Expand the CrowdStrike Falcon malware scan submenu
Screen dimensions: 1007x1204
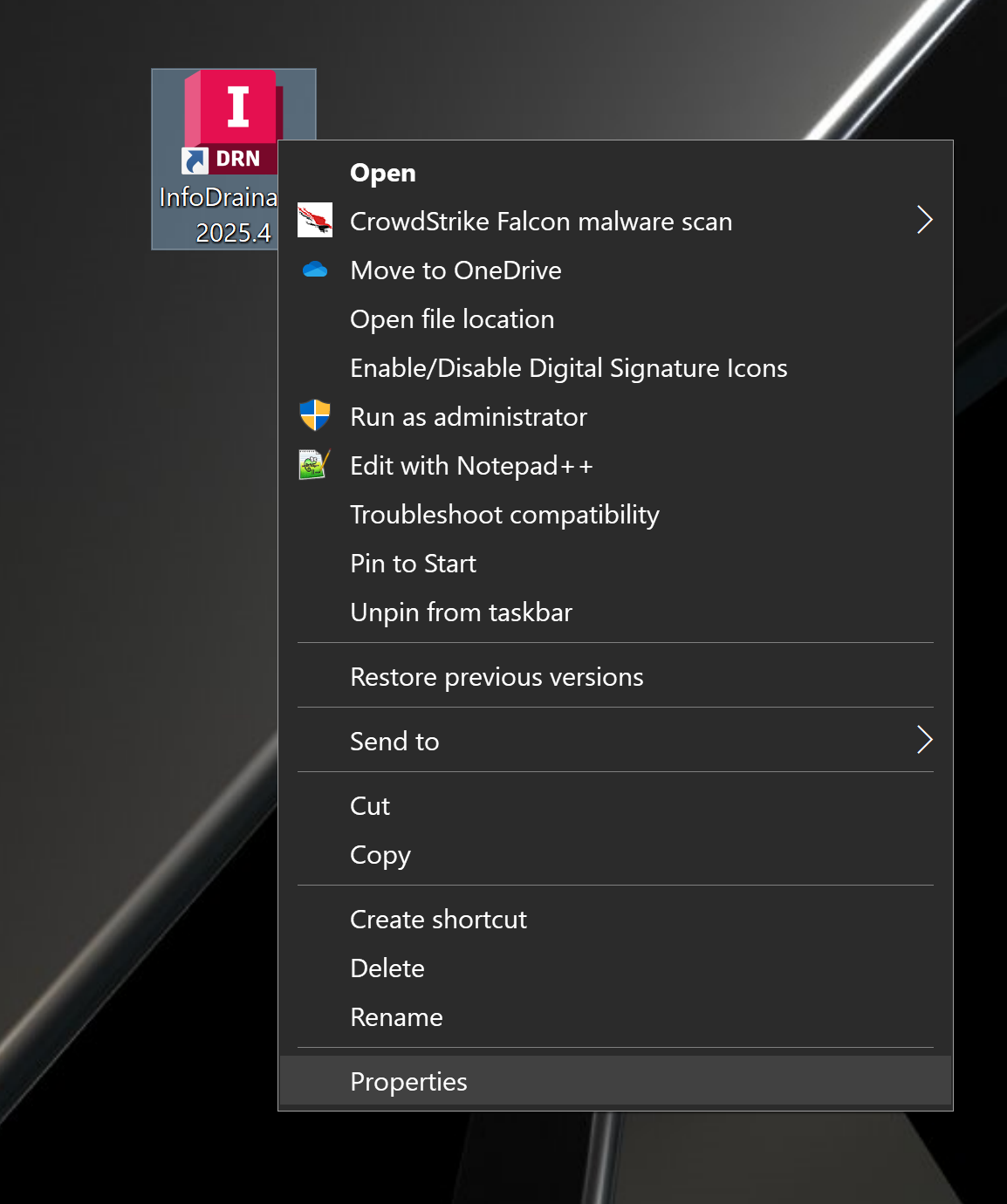[x=925, y=221]
